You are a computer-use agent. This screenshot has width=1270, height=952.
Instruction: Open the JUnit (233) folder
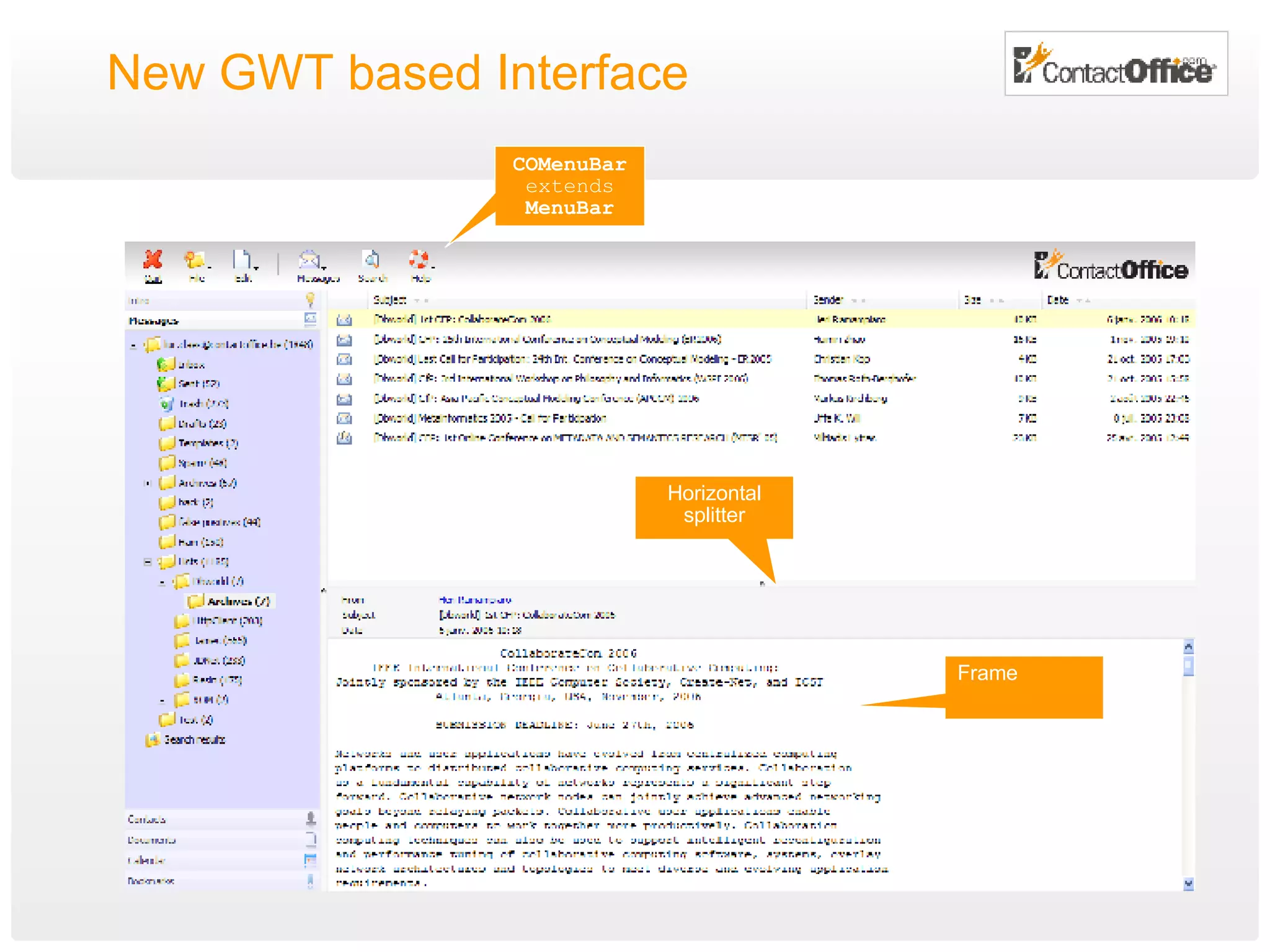point(210,660)
